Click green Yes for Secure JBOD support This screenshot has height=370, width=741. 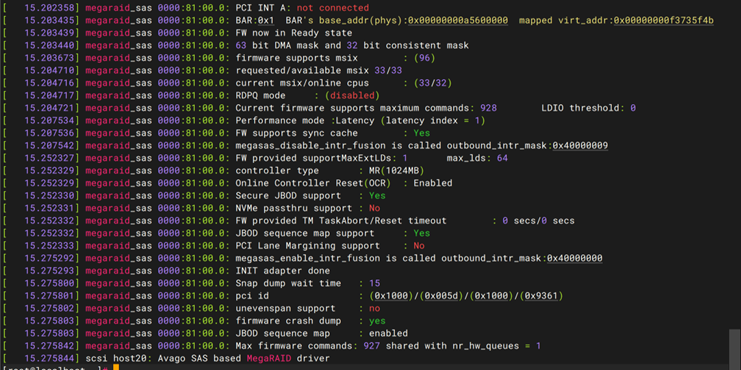(x=377, y=196)
